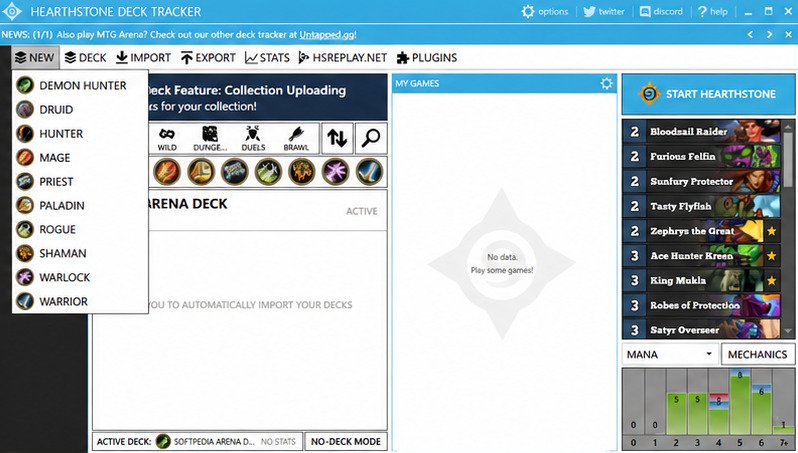The image size is (798, 453).
Task: Open the HSREPLAY.NET menu
Action: [343, 58]
